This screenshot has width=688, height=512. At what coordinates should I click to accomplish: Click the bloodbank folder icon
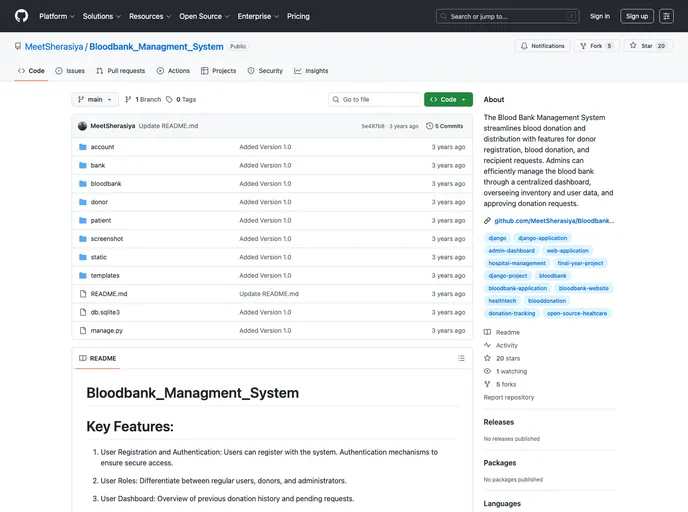pos(82,184)
